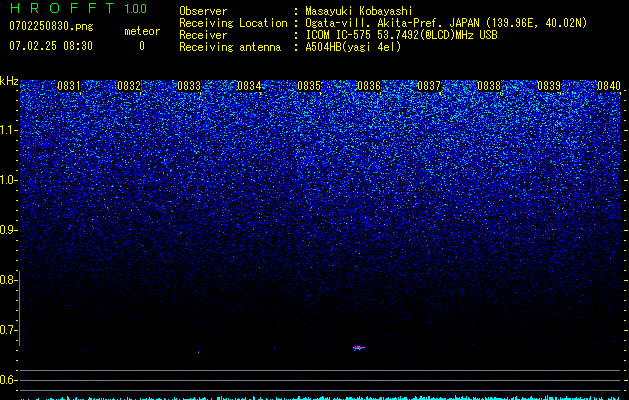This screenshot has width=629, height=400.
Task: Select the A504HB(yagi 4el) antenna text
Action: click(353, 47)
